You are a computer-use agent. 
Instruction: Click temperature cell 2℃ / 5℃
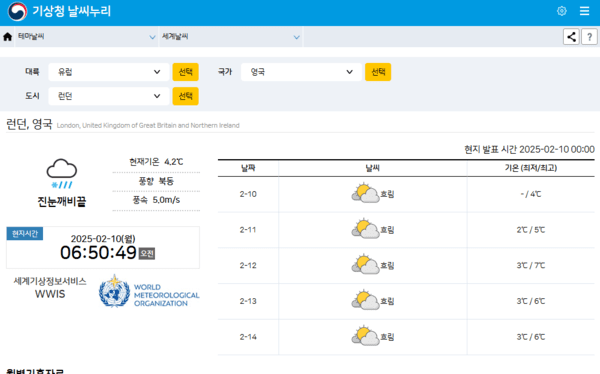tap(531, 230)
